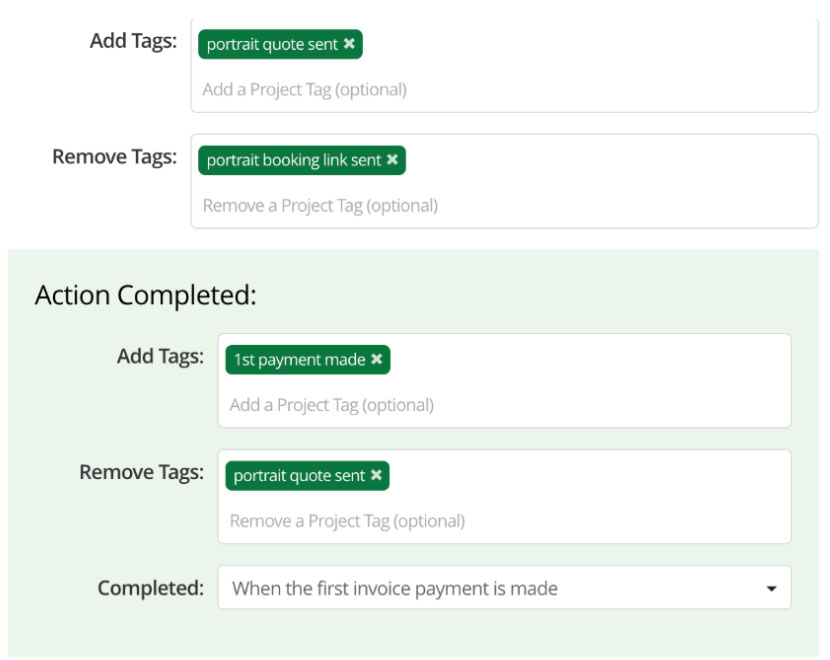Click 'portrait quote sent' chip in lower Remove Tags
This screenshot has height=660, width=830.
[299, 475]
